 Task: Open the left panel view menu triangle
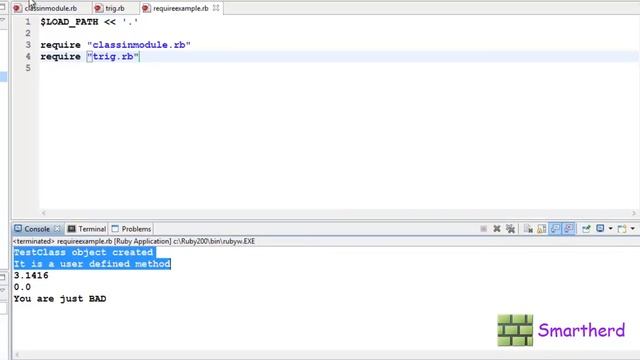pos(2,20)
